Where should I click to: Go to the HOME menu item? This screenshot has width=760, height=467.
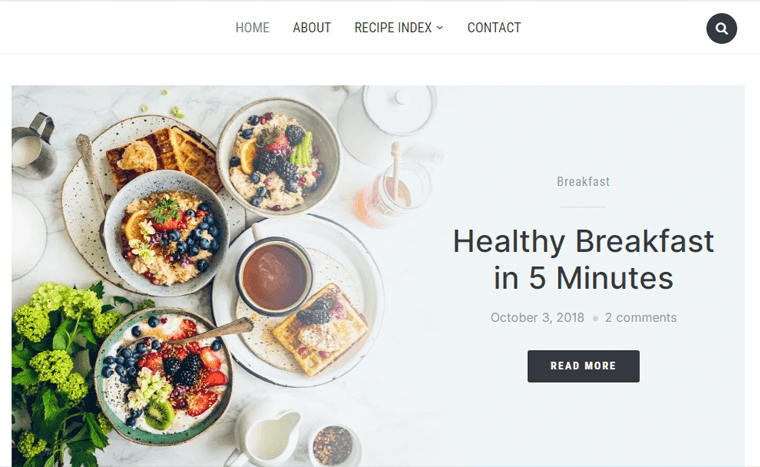[253, 28]
